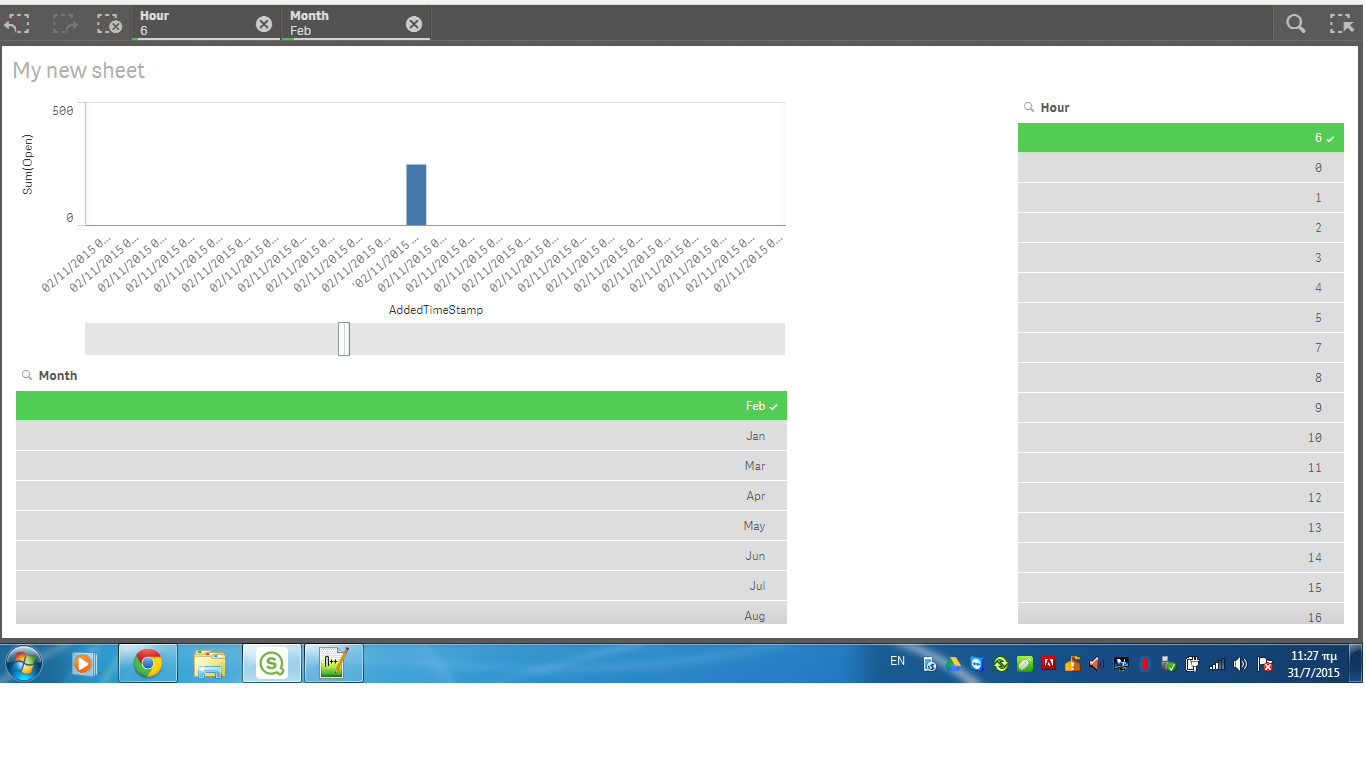Click the chart's mini scrollbar handle

coord(344,339)
